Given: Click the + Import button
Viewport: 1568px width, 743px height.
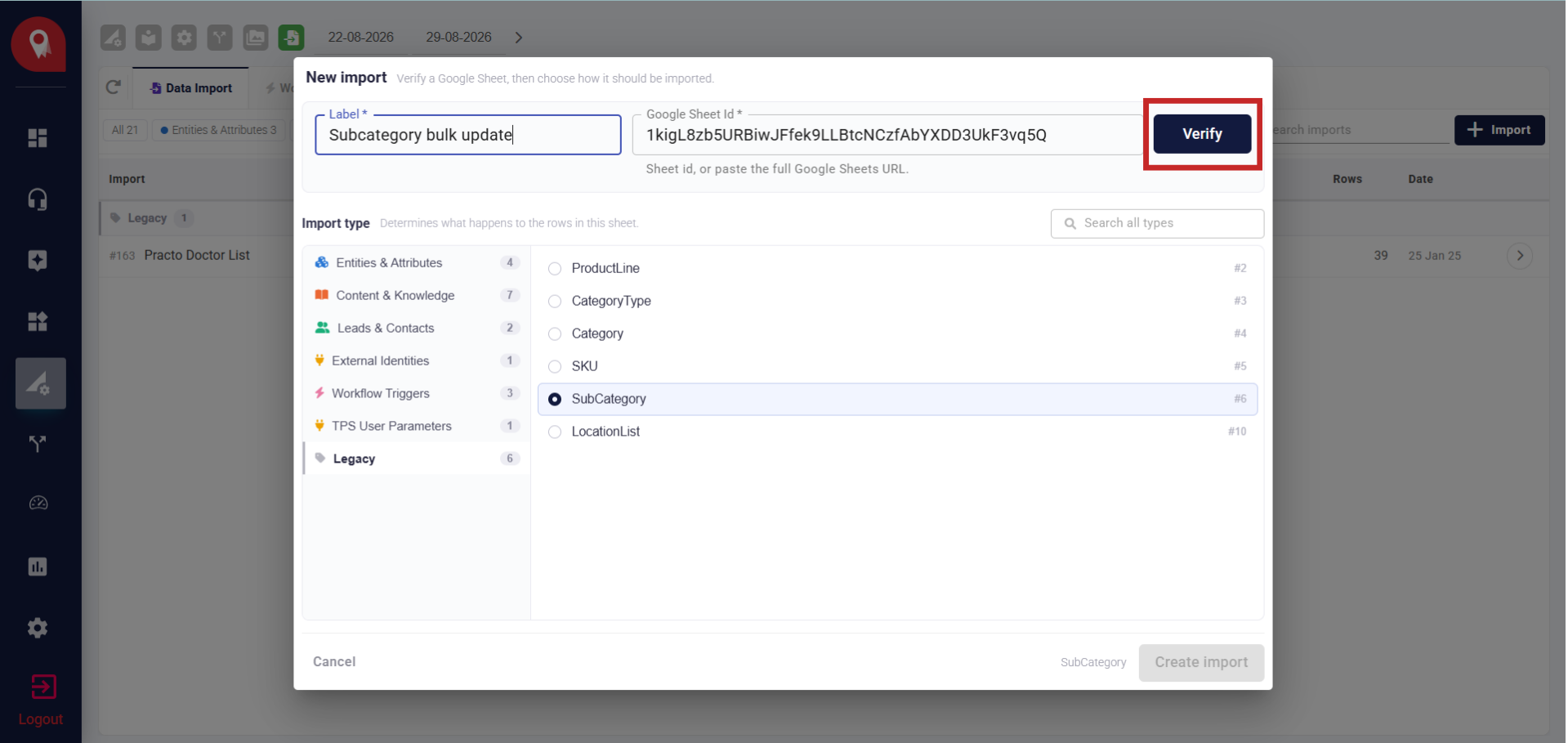Looking at the screenshot, I should (x=1499, y=130).
